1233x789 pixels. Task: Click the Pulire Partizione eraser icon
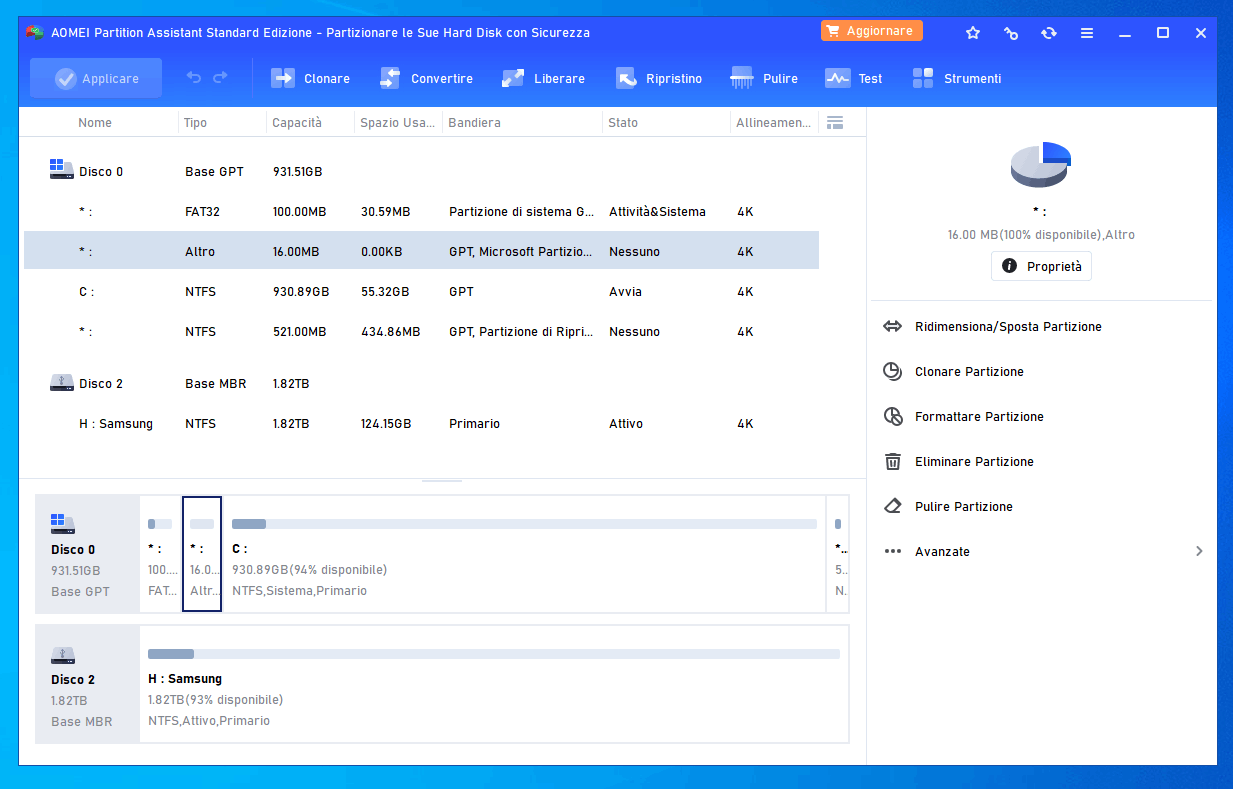[x=893, y=506]
